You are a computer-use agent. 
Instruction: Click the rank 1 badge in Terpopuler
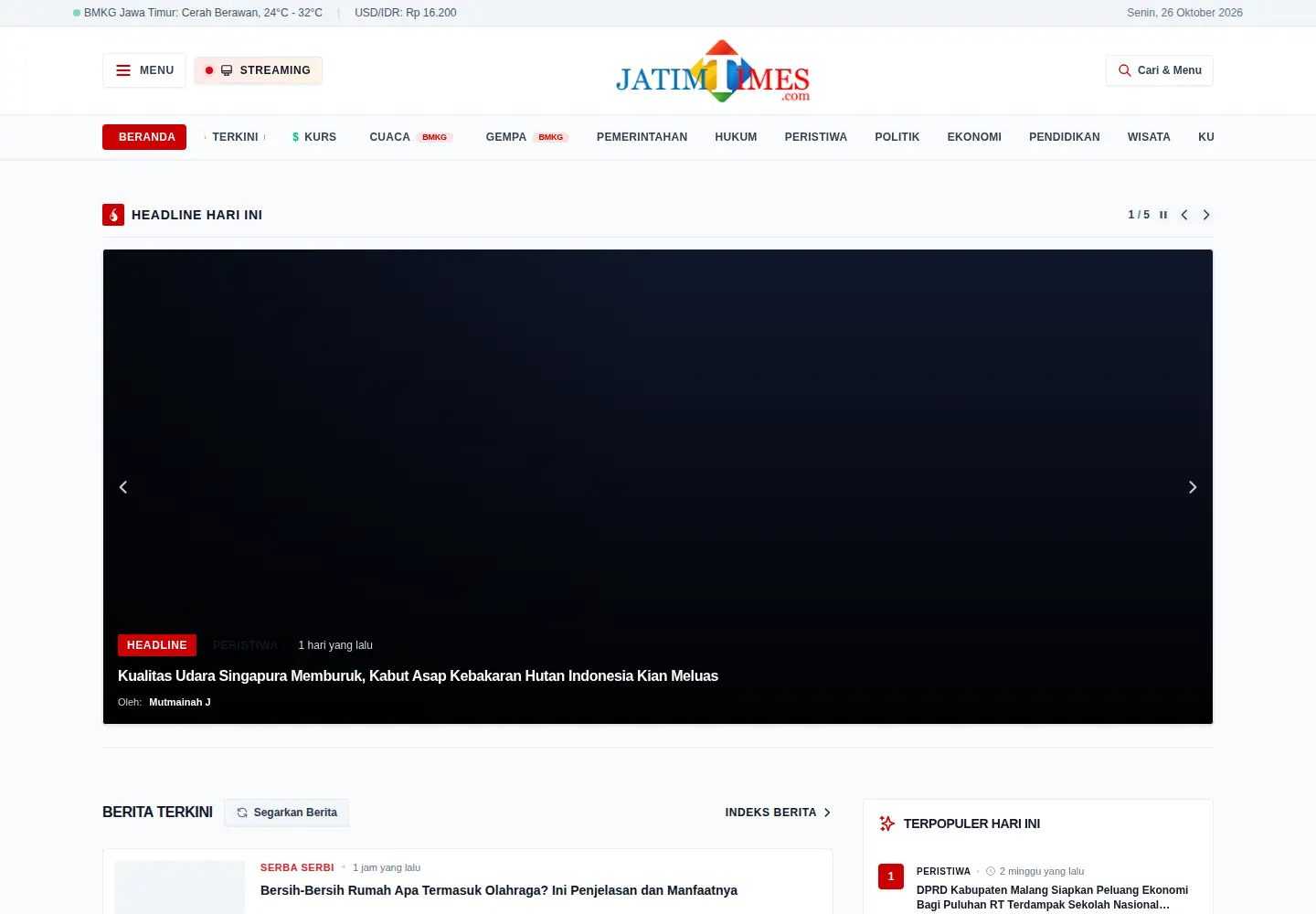tap(891, 877)
